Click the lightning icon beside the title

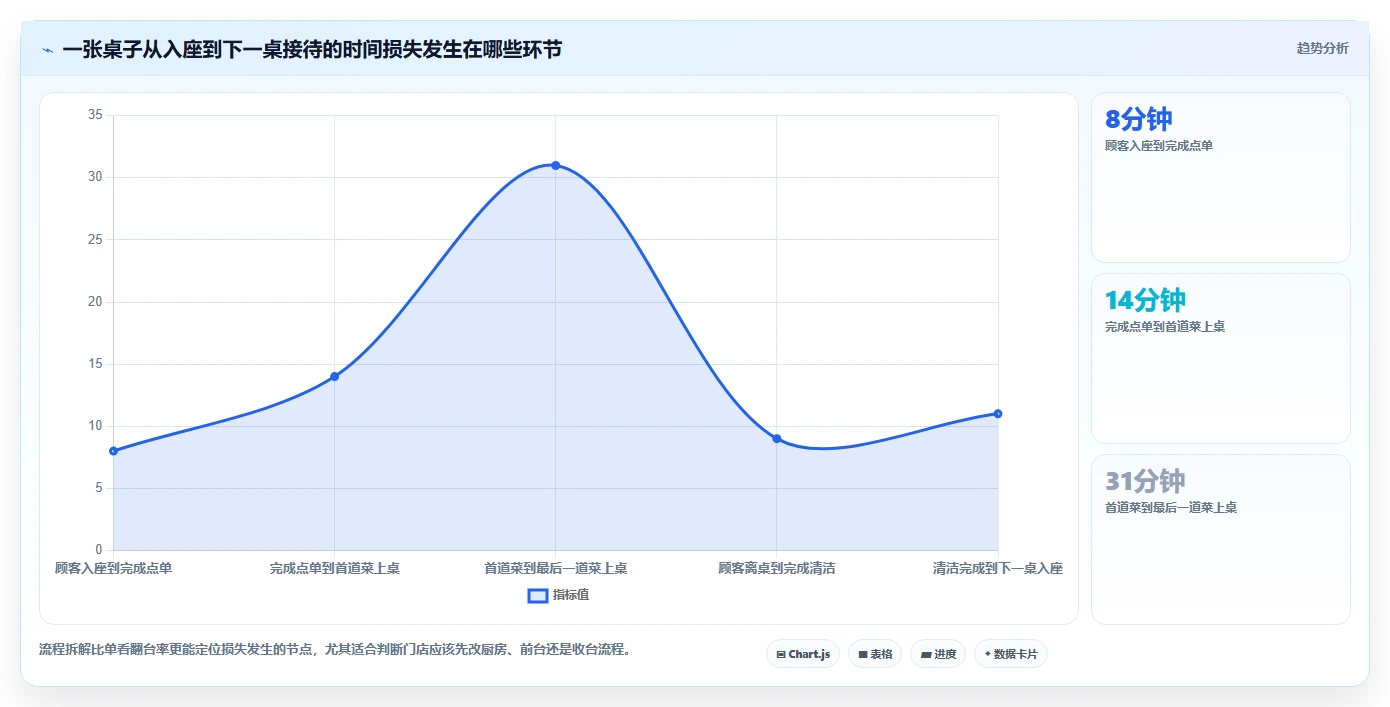[47, 49]
